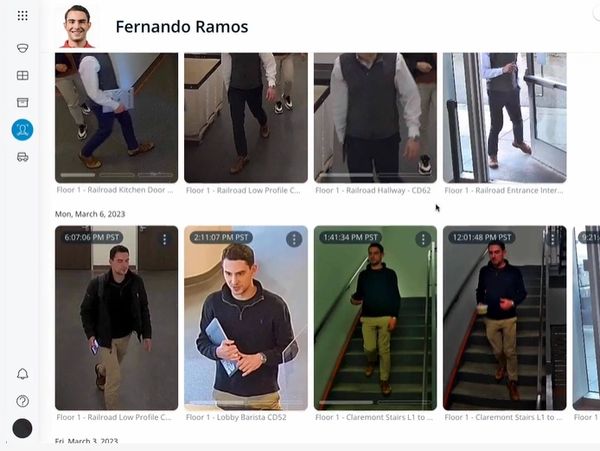
Task: Click the Floor 1 - Railroad Hallway - CD62 label
Action: pos(373,190)
